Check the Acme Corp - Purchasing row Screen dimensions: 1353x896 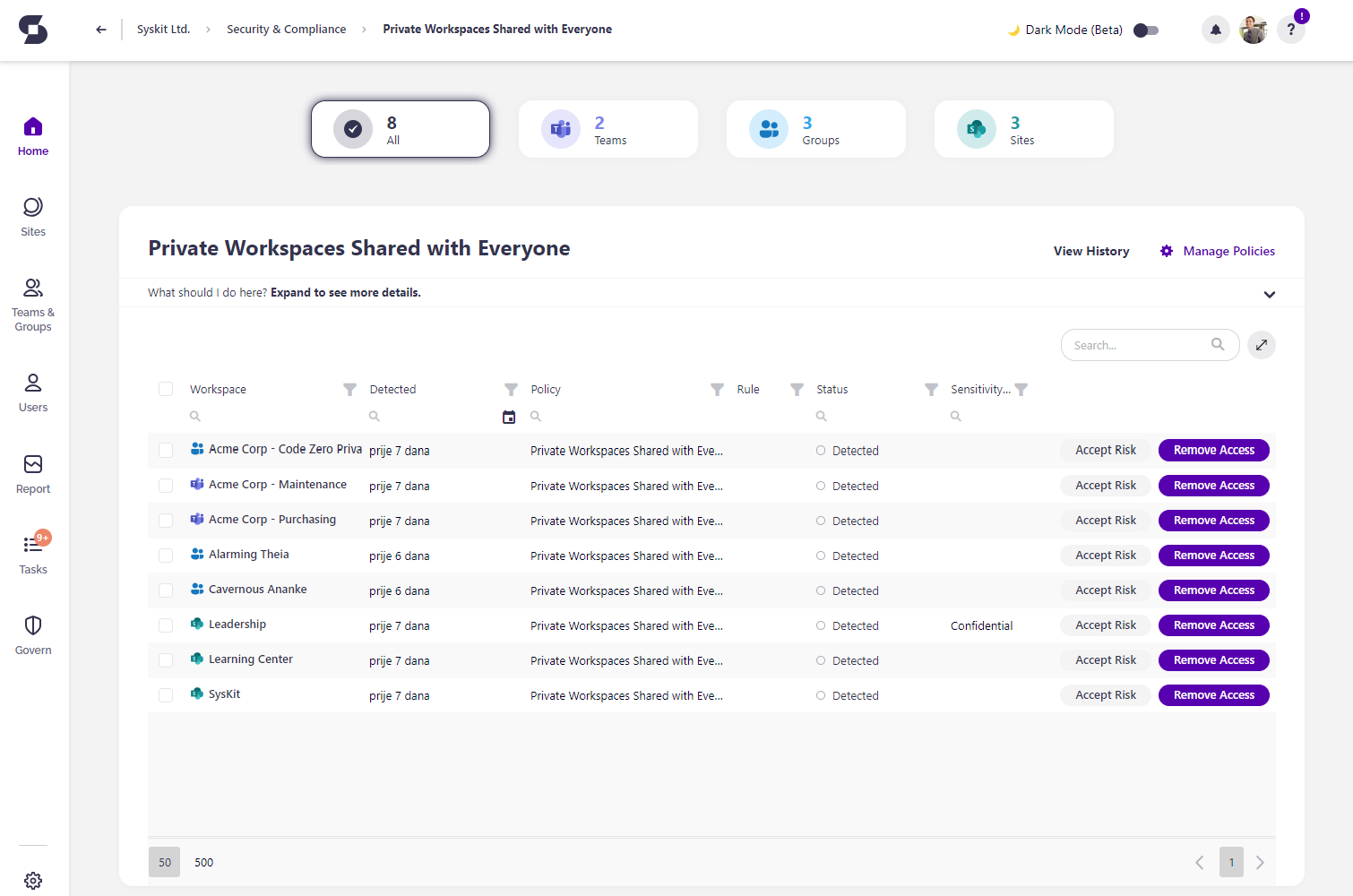point(166,521)
